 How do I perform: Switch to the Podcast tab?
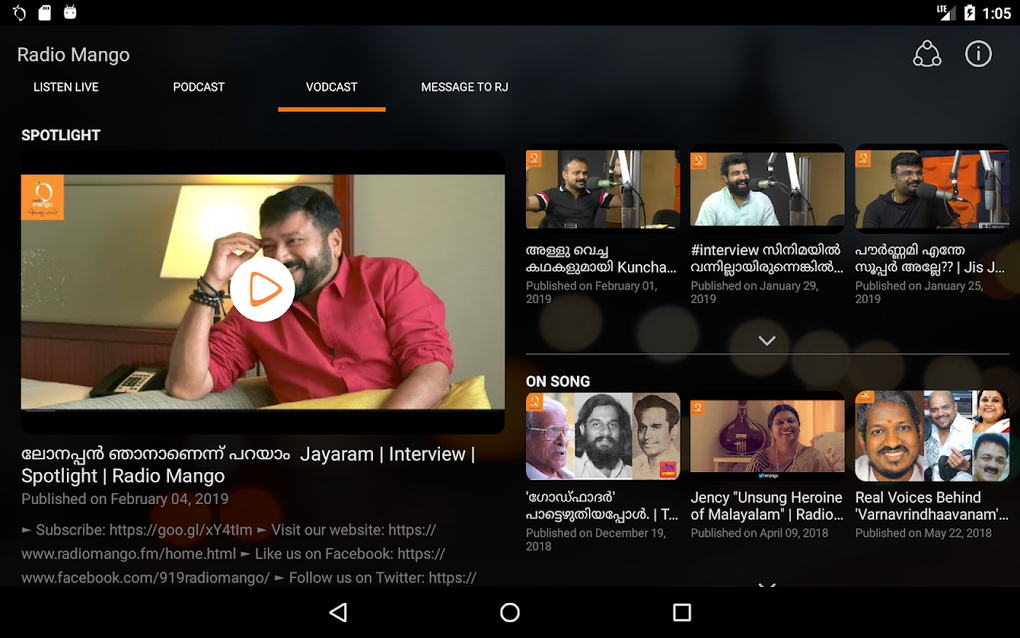(198, 87)
